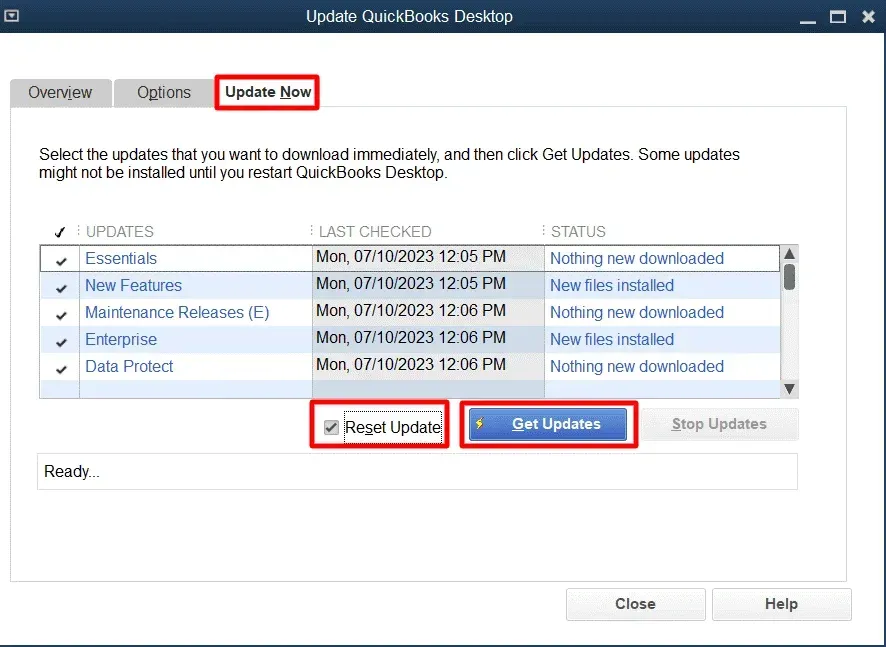Select the Update Now tab
Viewport: 886px width, 647px height.
pos(268,92)
